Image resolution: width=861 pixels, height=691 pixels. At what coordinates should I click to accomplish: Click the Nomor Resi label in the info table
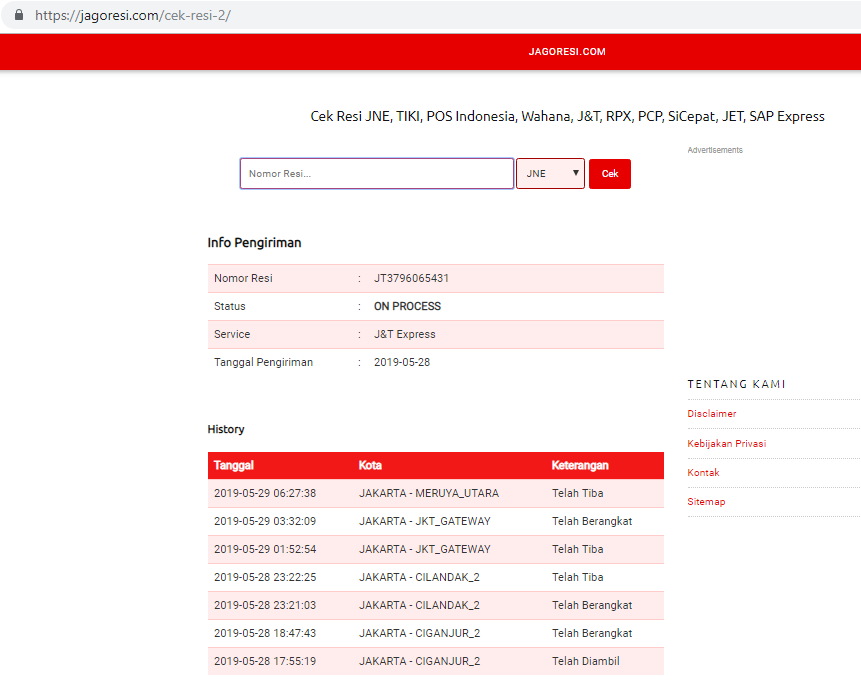click(243, 278)
